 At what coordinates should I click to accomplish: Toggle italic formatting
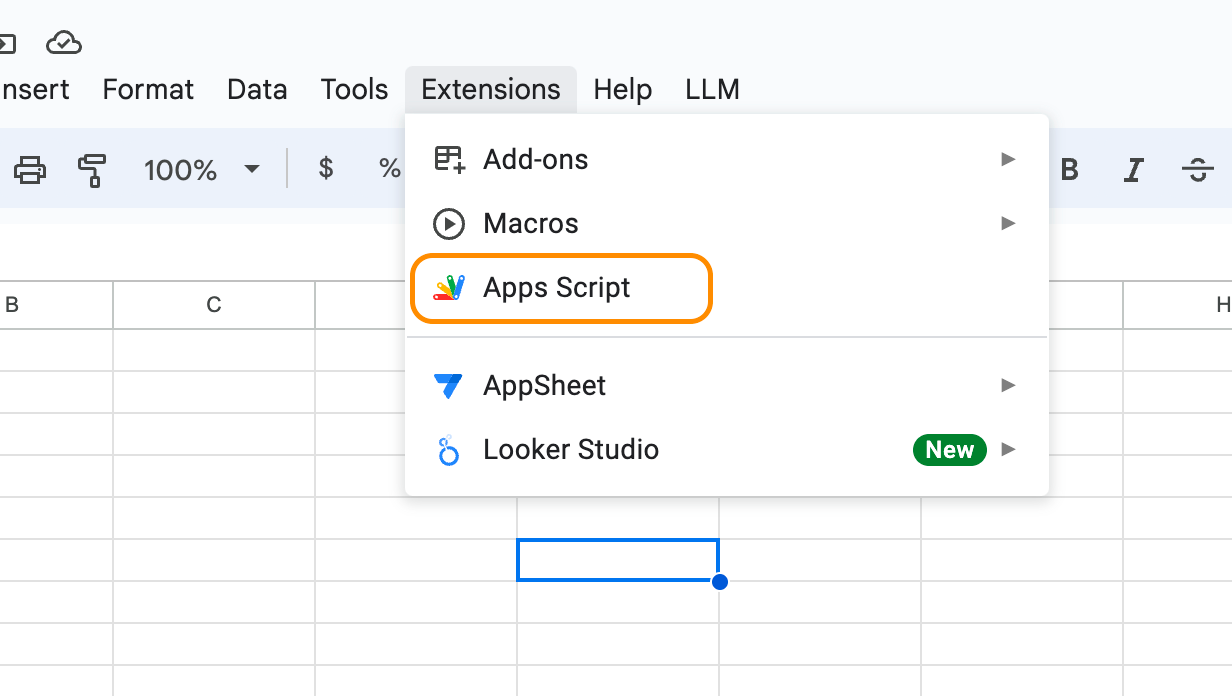(x=1133, y=170)
